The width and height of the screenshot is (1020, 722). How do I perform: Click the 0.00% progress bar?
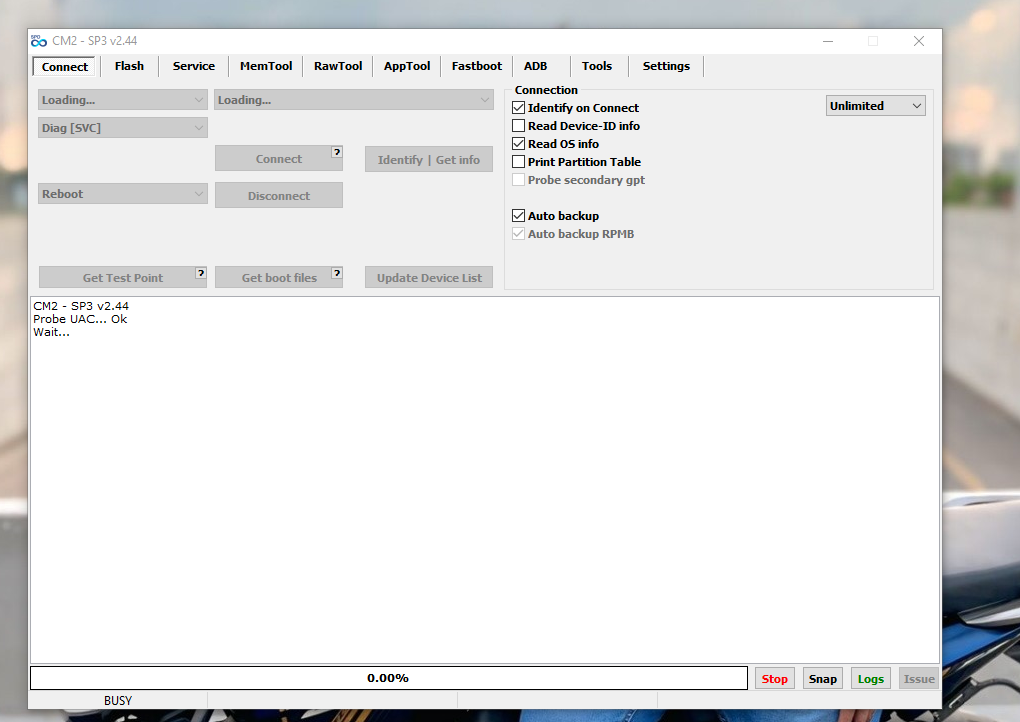point(388,678)
